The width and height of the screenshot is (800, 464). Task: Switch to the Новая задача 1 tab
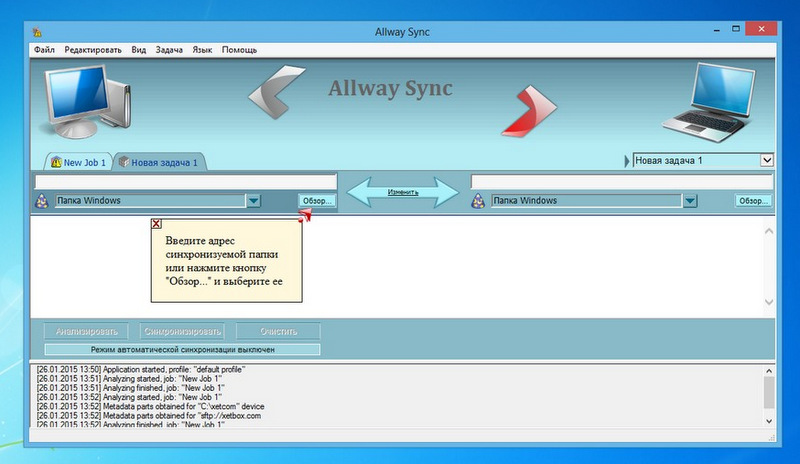159,162
